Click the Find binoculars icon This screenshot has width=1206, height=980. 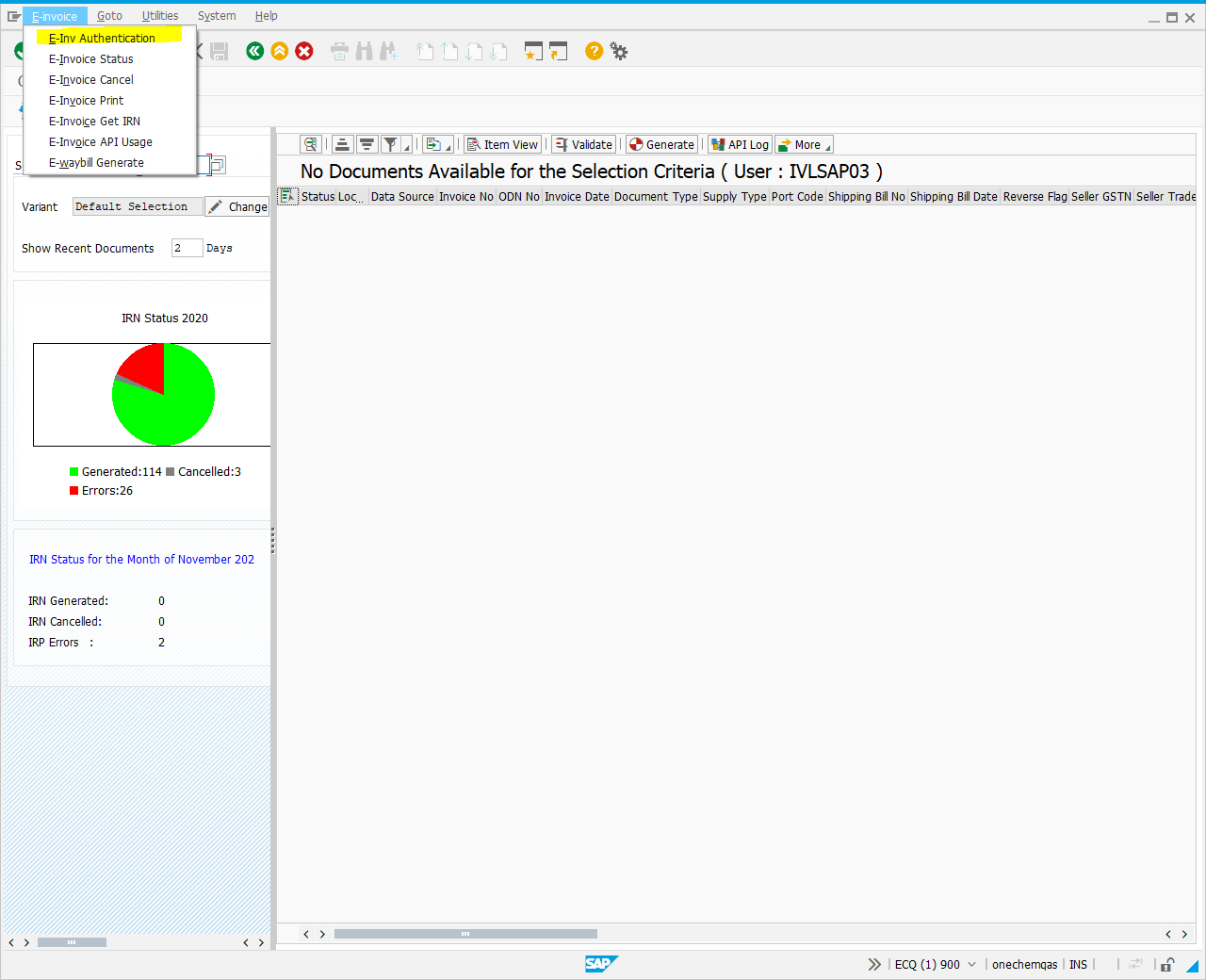(364, 51)
